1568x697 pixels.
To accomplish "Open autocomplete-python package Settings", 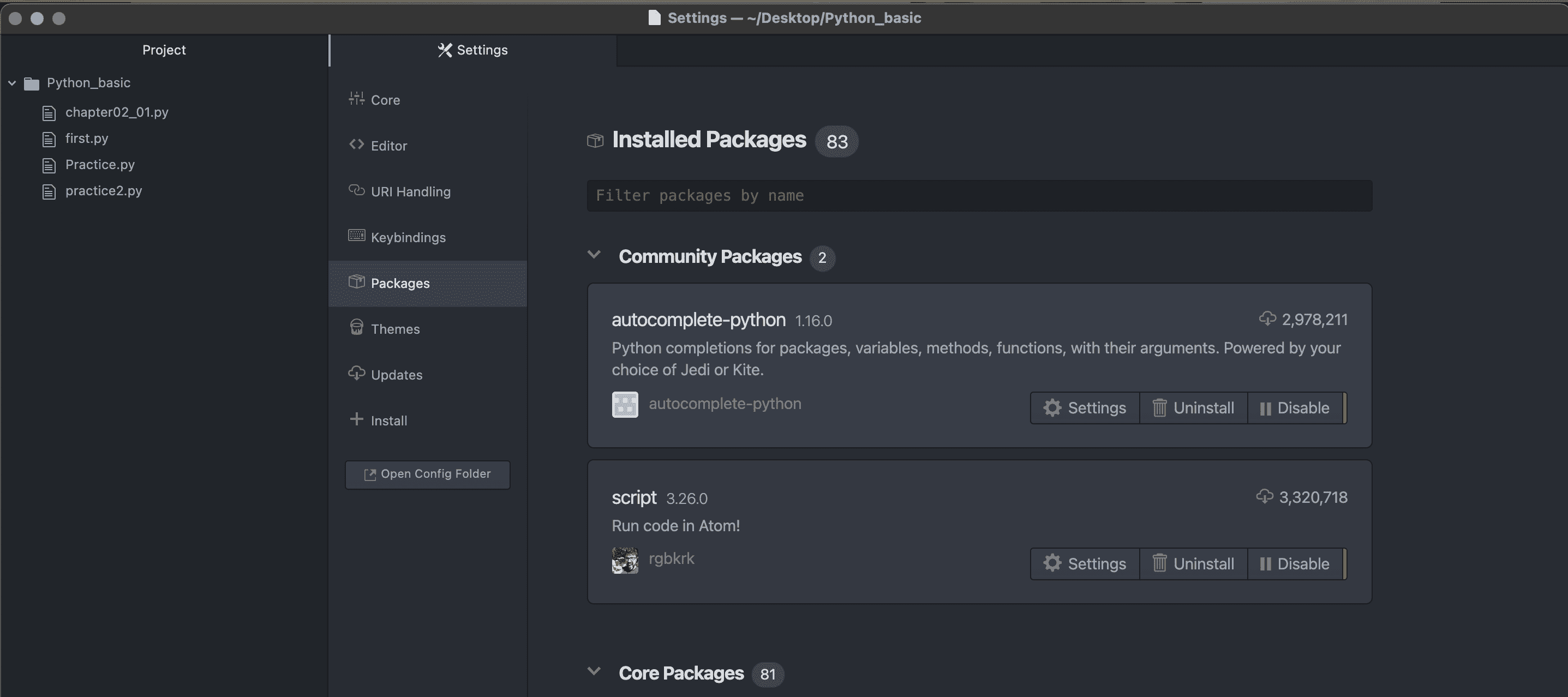I will 1085,408.
